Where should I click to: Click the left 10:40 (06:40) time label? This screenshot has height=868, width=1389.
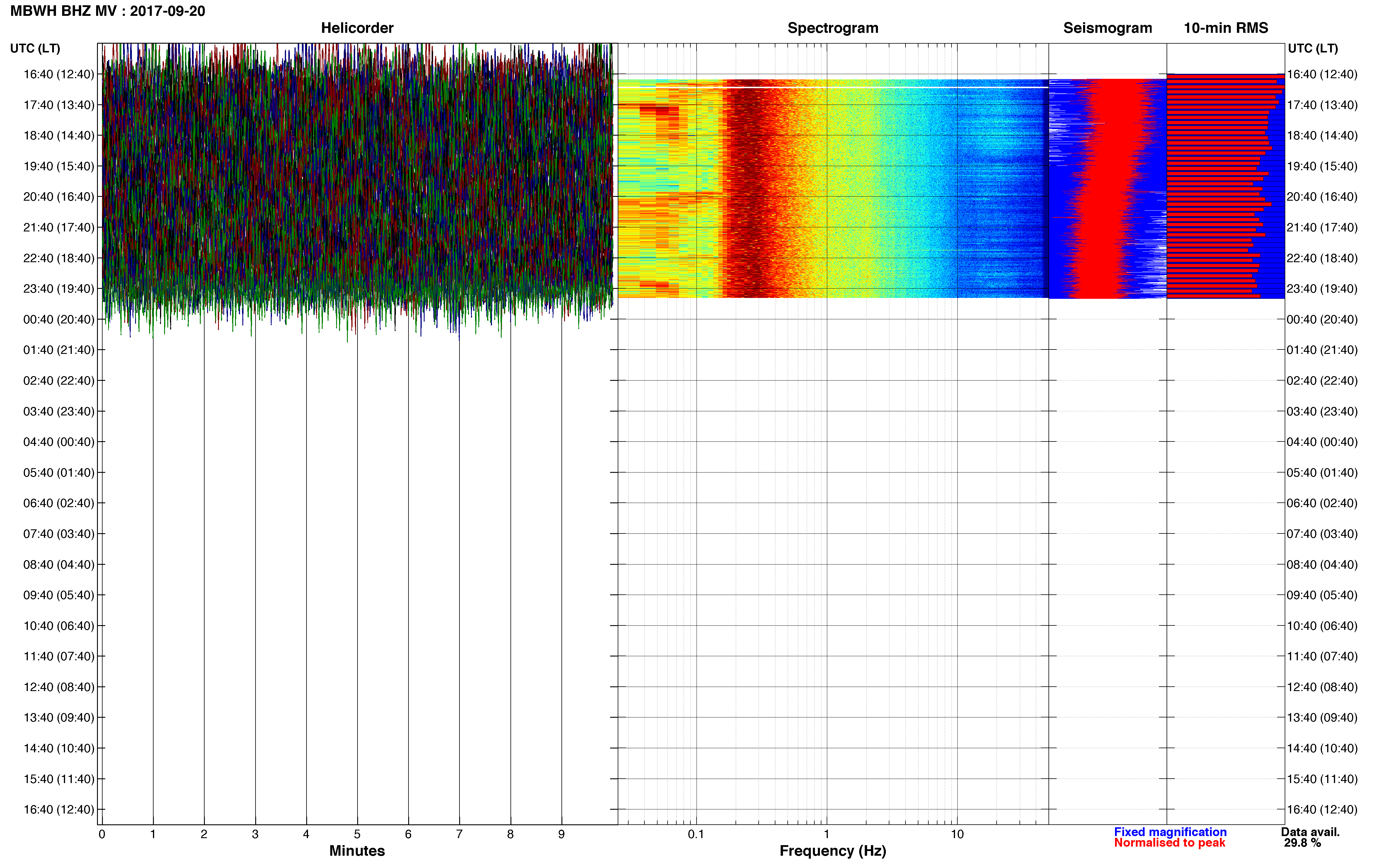(x=59, y=626)
